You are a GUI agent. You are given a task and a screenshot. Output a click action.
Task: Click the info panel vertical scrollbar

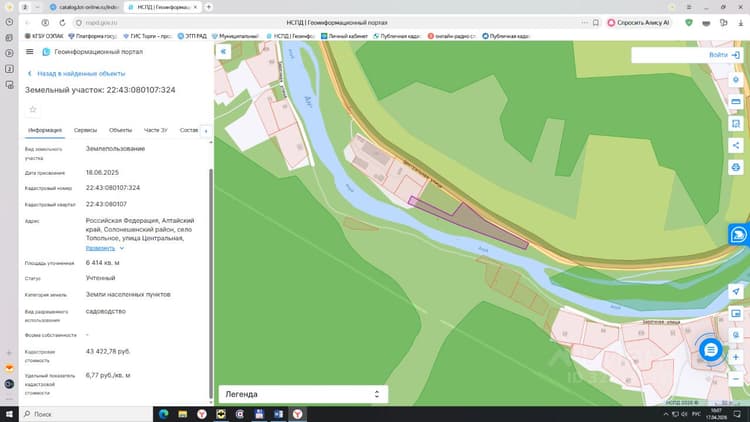pyautogui.click(x=211, y=282)
